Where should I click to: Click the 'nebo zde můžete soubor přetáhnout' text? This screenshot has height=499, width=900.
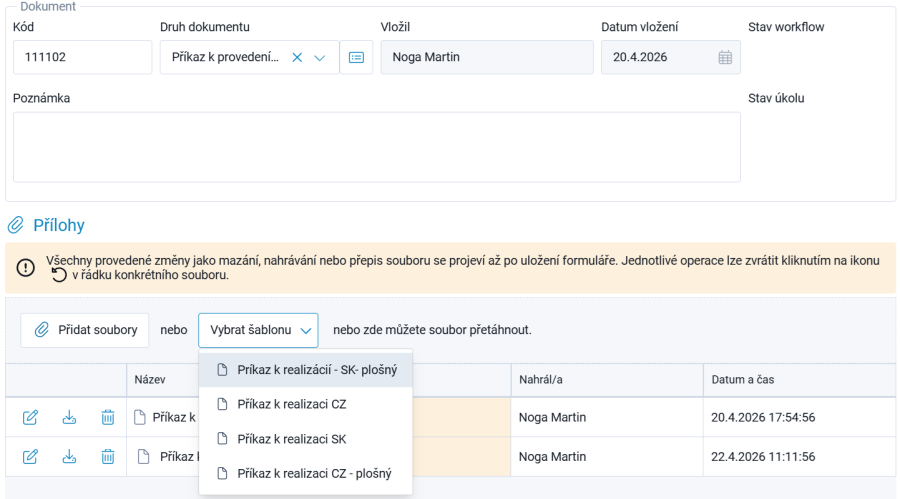point(432,330)
